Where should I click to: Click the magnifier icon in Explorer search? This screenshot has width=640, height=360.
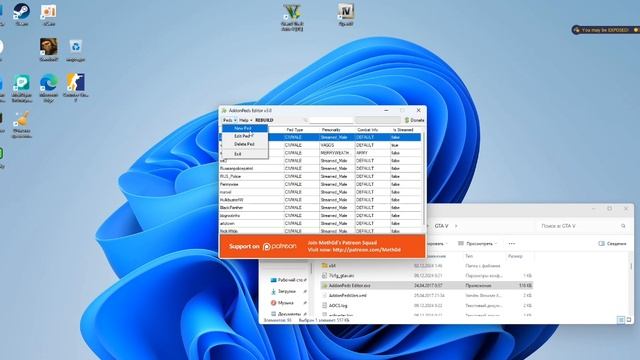[x=623, y=226]
